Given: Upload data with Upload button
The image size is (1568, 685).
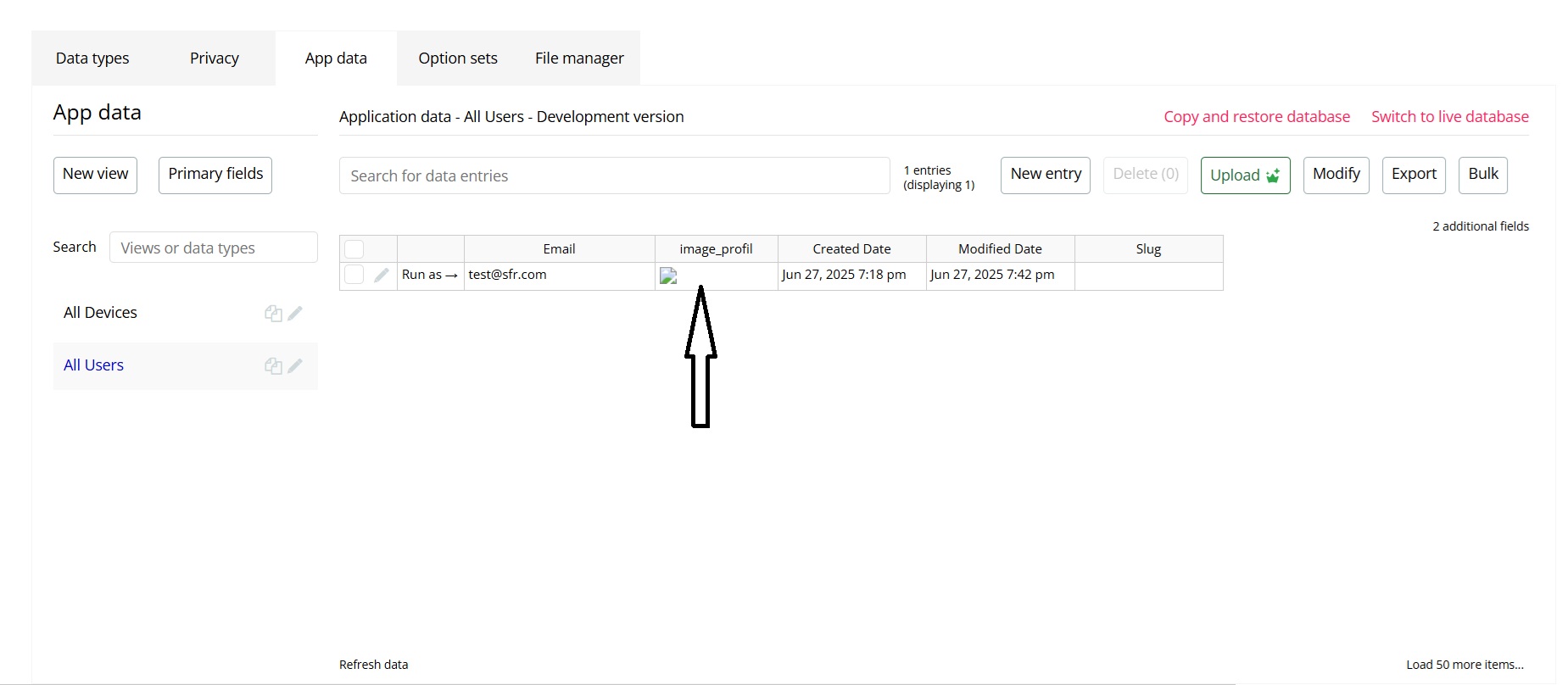Looking at the screenshot, I should pos(1245,175).
